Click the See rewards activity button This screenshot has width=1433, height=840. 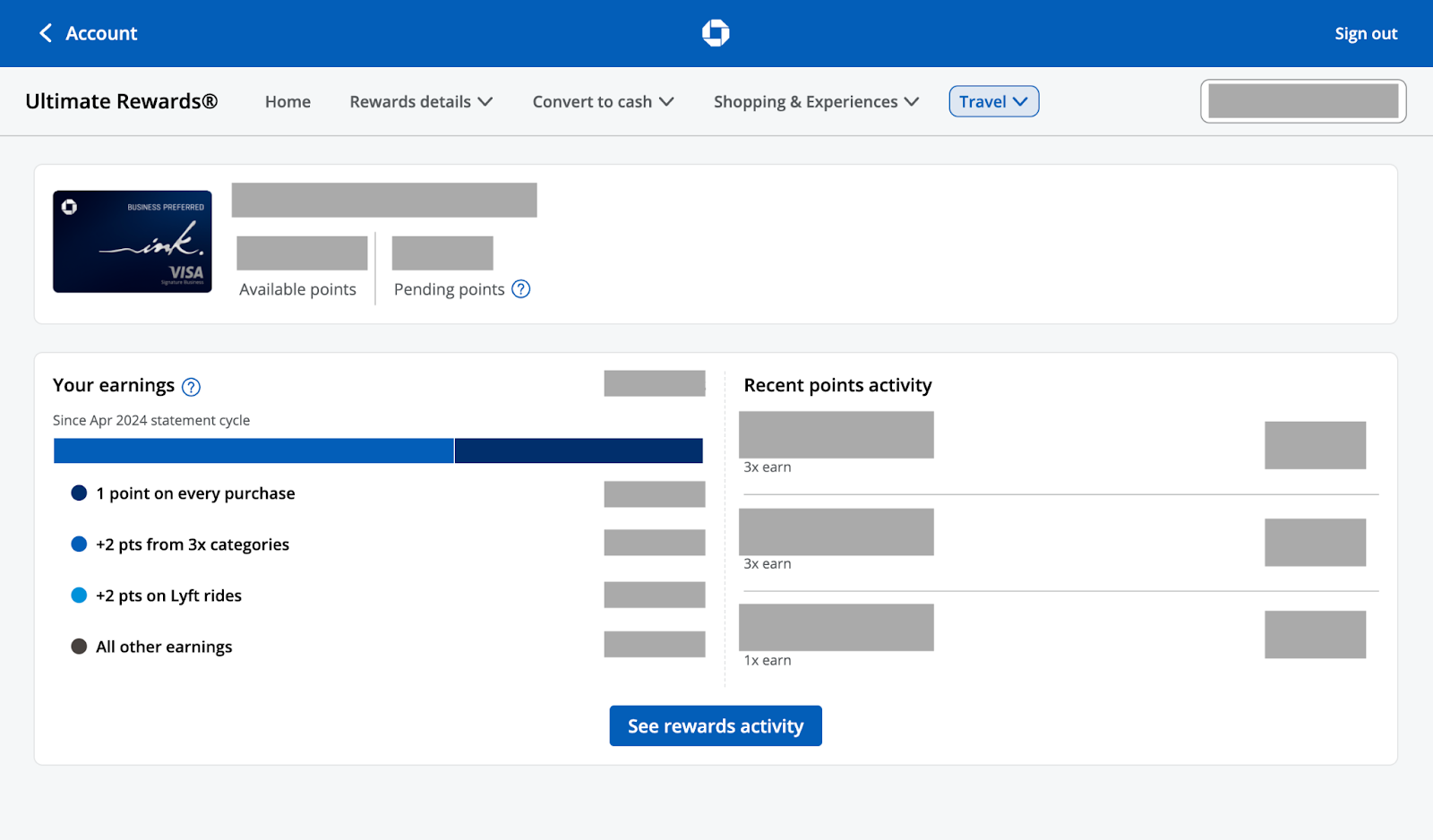click(716, 726)
